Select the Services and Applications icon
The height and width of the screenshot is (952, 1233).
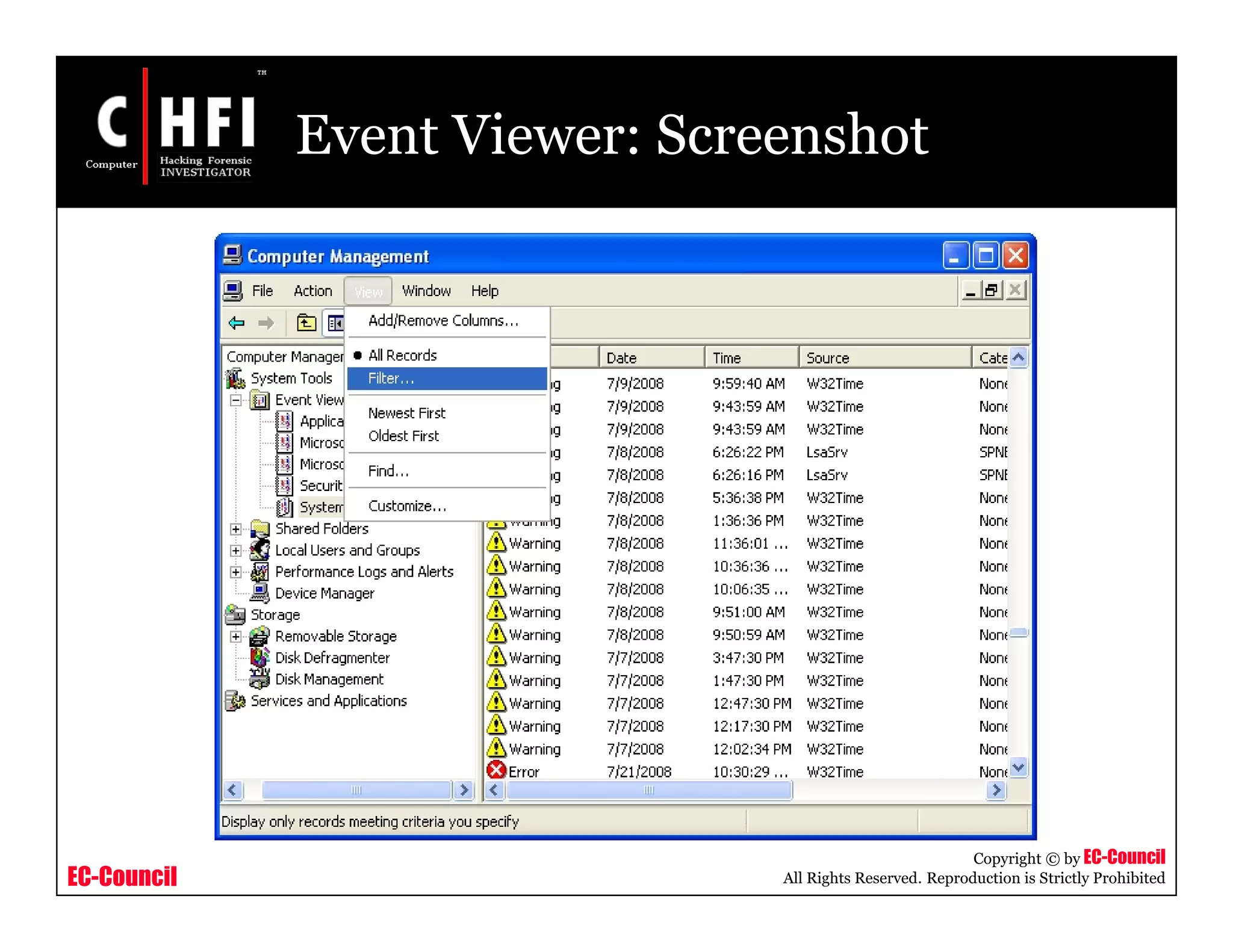(235, 701)
